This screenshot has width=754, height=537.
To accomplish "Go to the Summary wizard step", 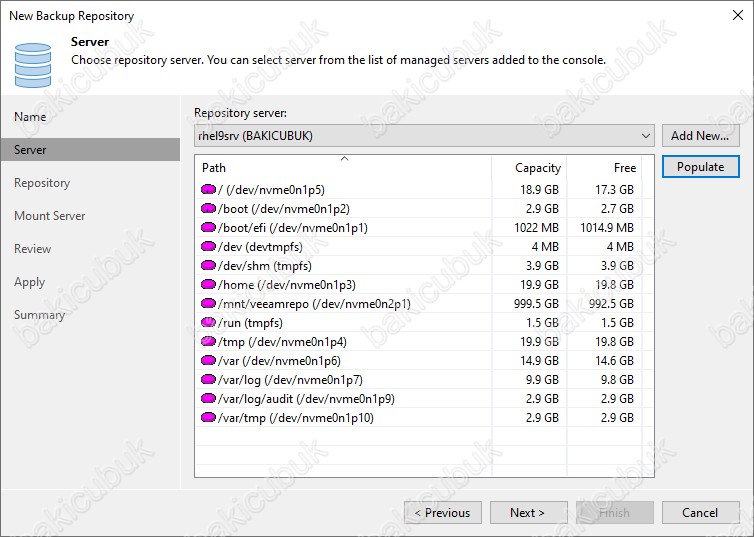I will (x=39, y=315).
